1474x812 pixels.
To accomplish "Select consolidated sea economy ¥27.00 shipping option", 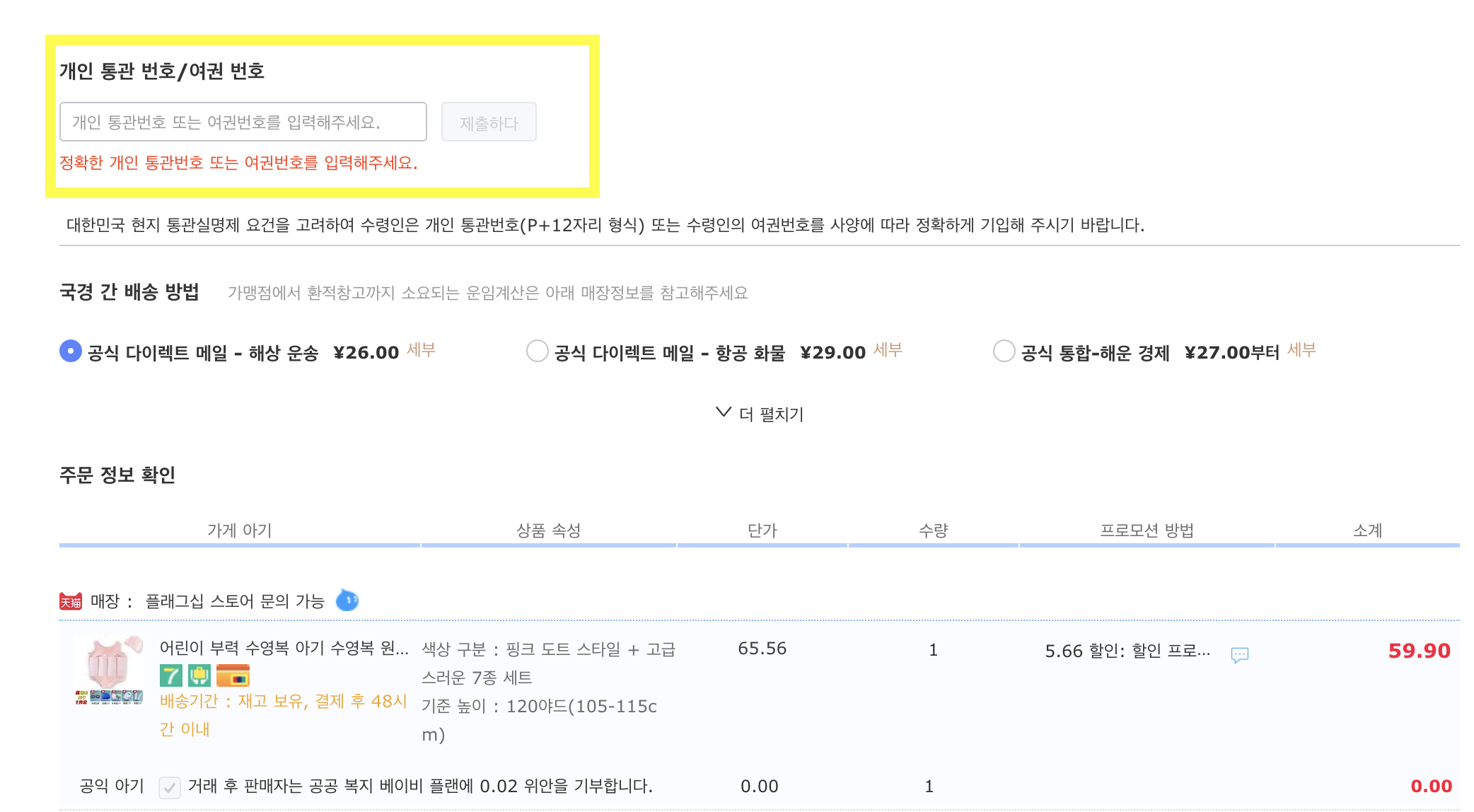I will point(1004,351).
